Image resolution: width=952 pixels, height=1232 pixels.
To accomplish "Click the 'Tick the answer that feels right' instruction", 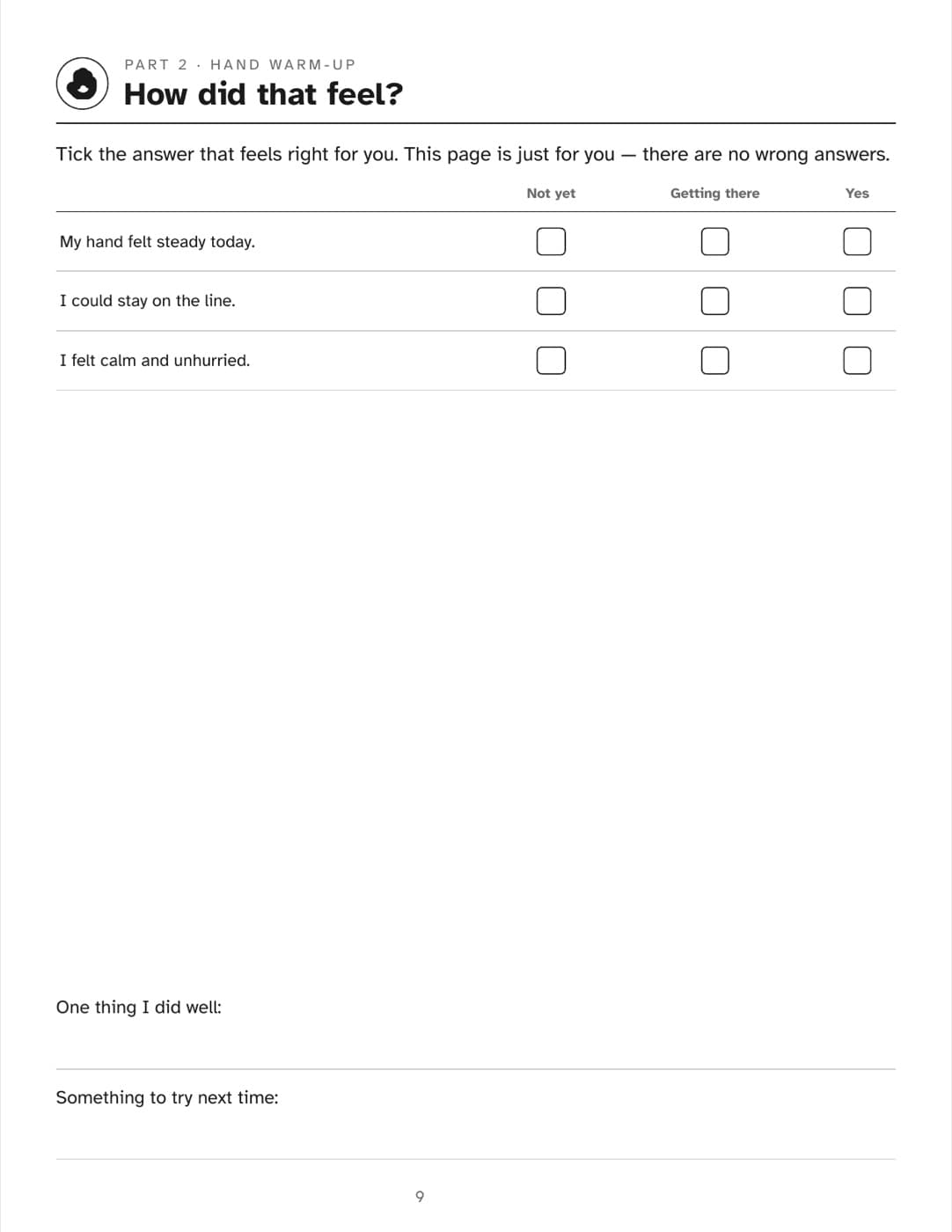I will [x=472, y=154].
